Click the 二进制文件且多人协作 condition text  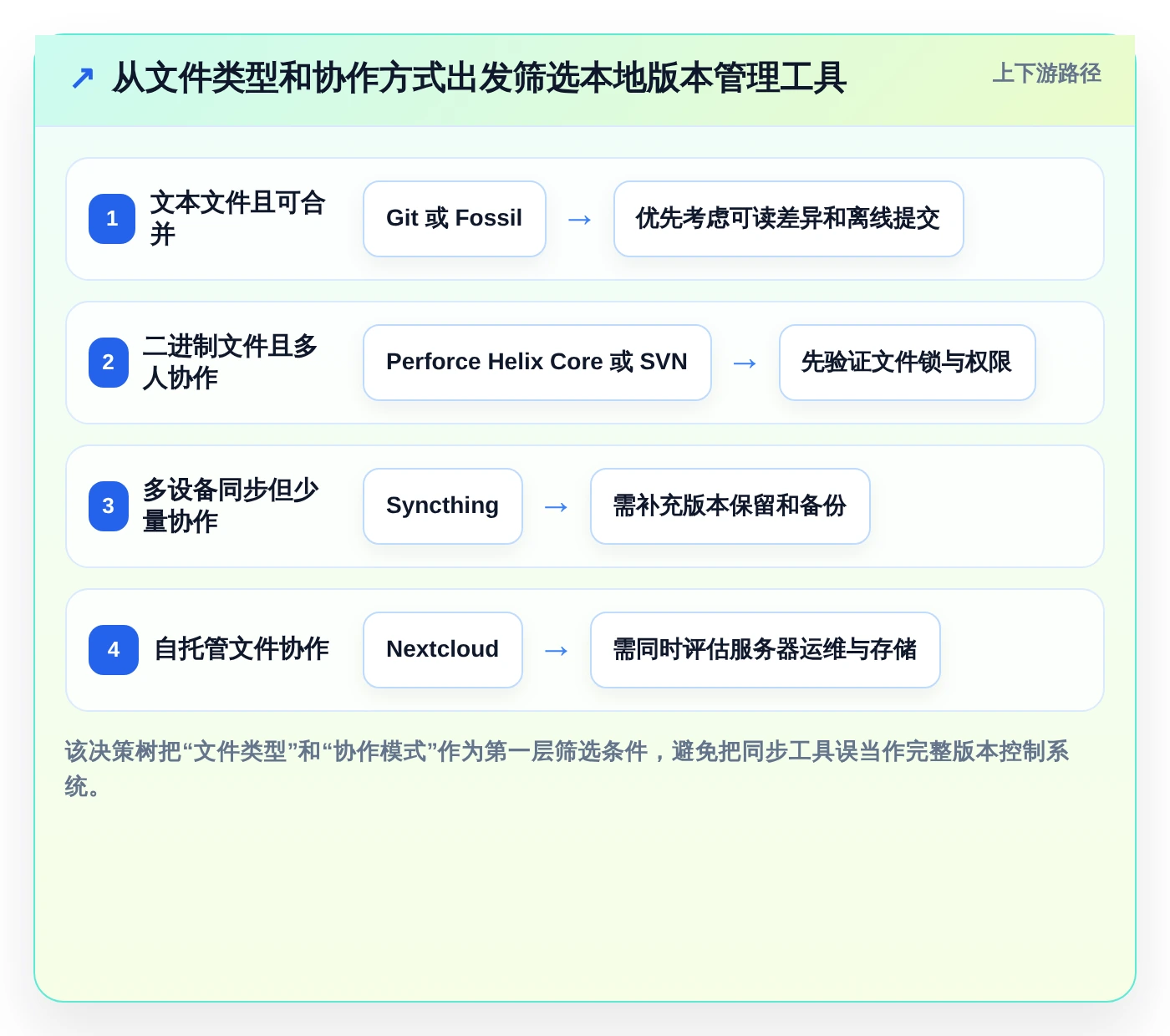(x=231, y=363)
